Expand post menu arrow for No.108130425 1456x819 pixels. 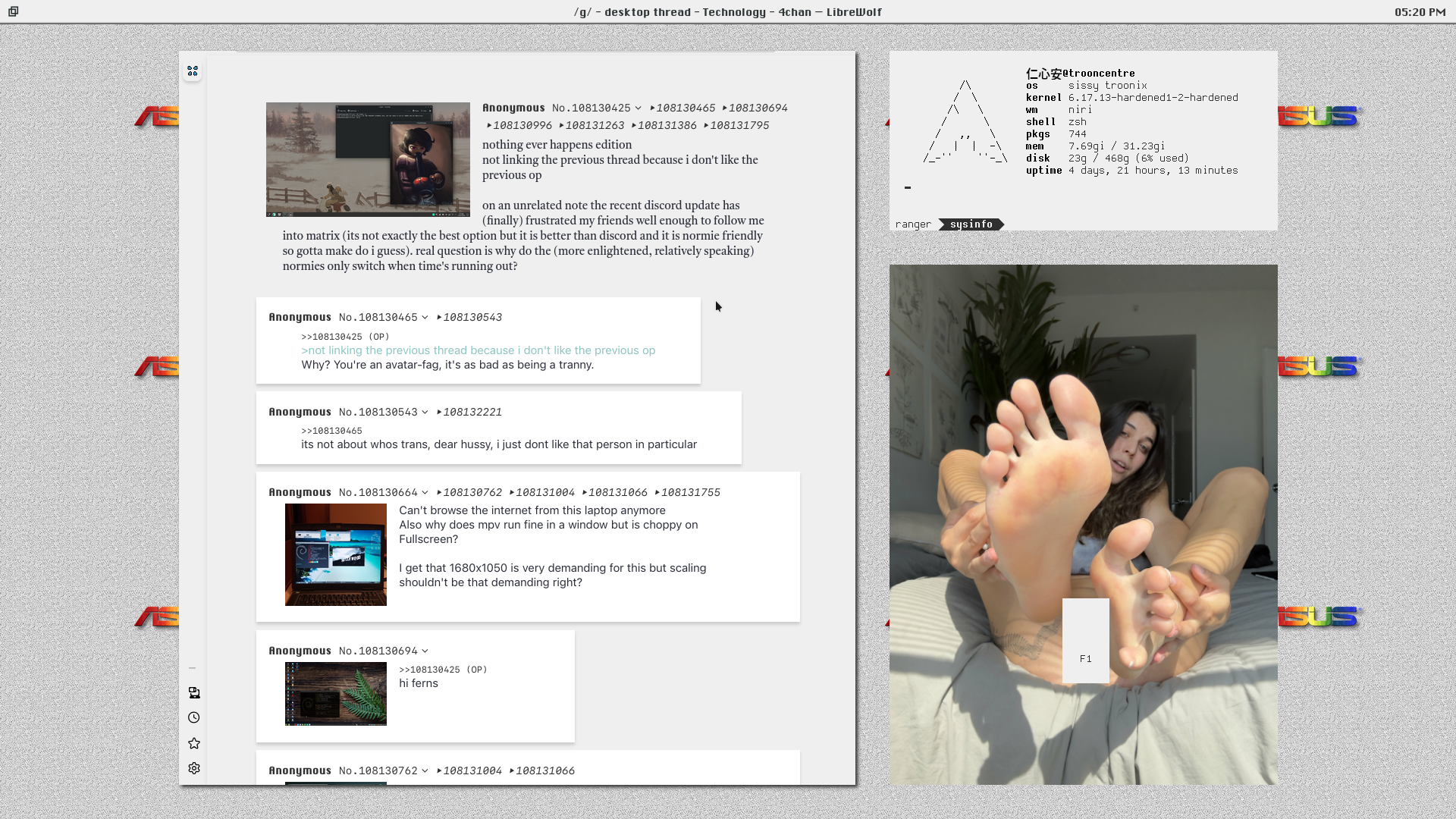(x=639, y=108)
